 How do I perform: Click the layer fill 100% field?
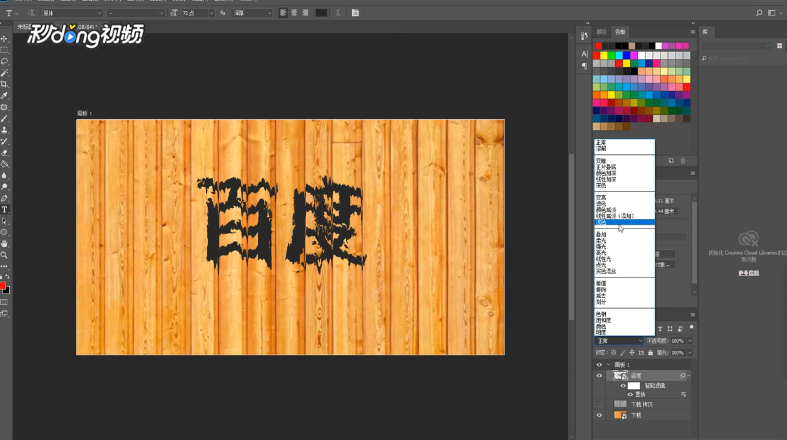678,353
